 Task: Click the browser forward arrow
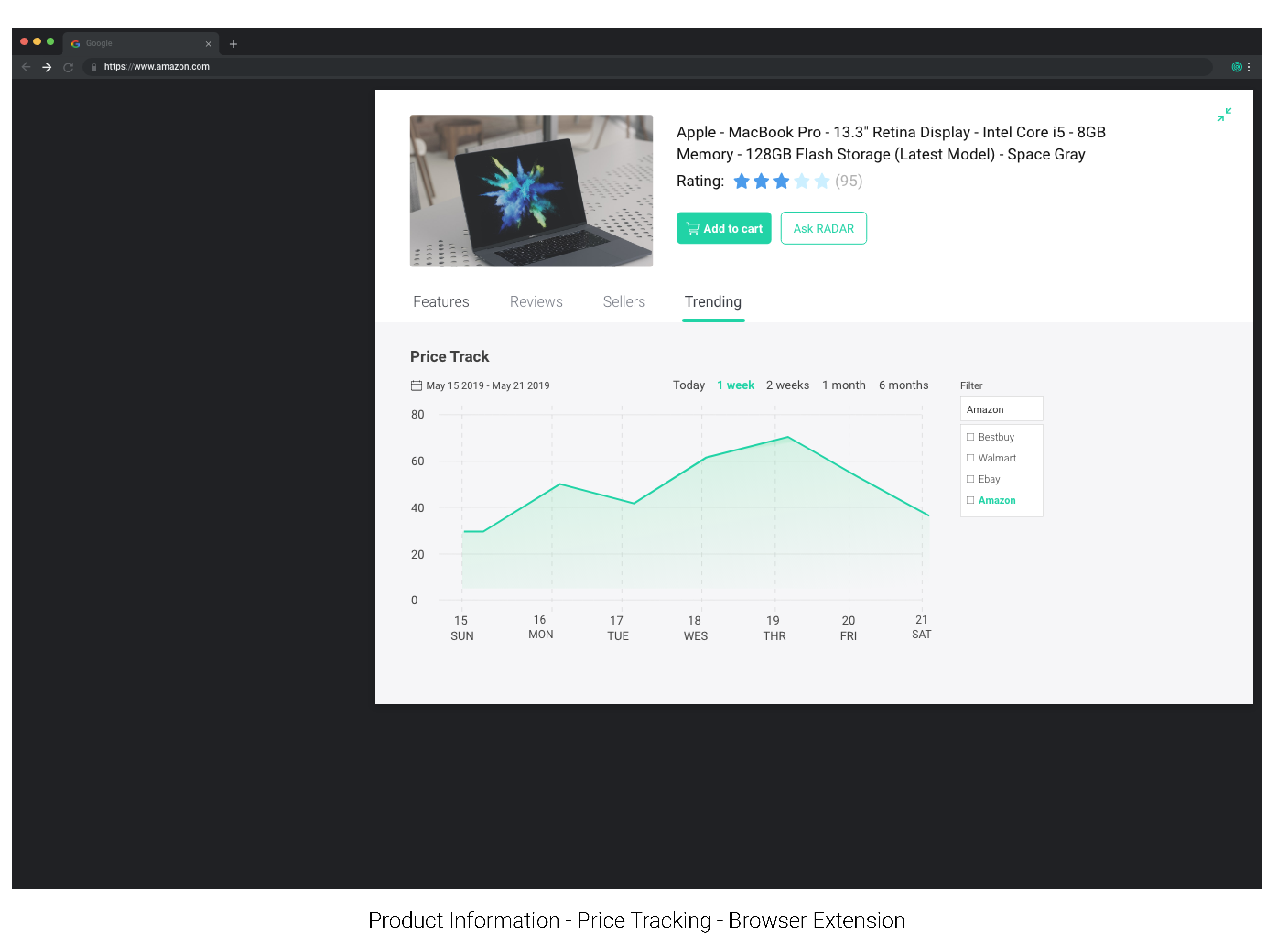(47, 67)
